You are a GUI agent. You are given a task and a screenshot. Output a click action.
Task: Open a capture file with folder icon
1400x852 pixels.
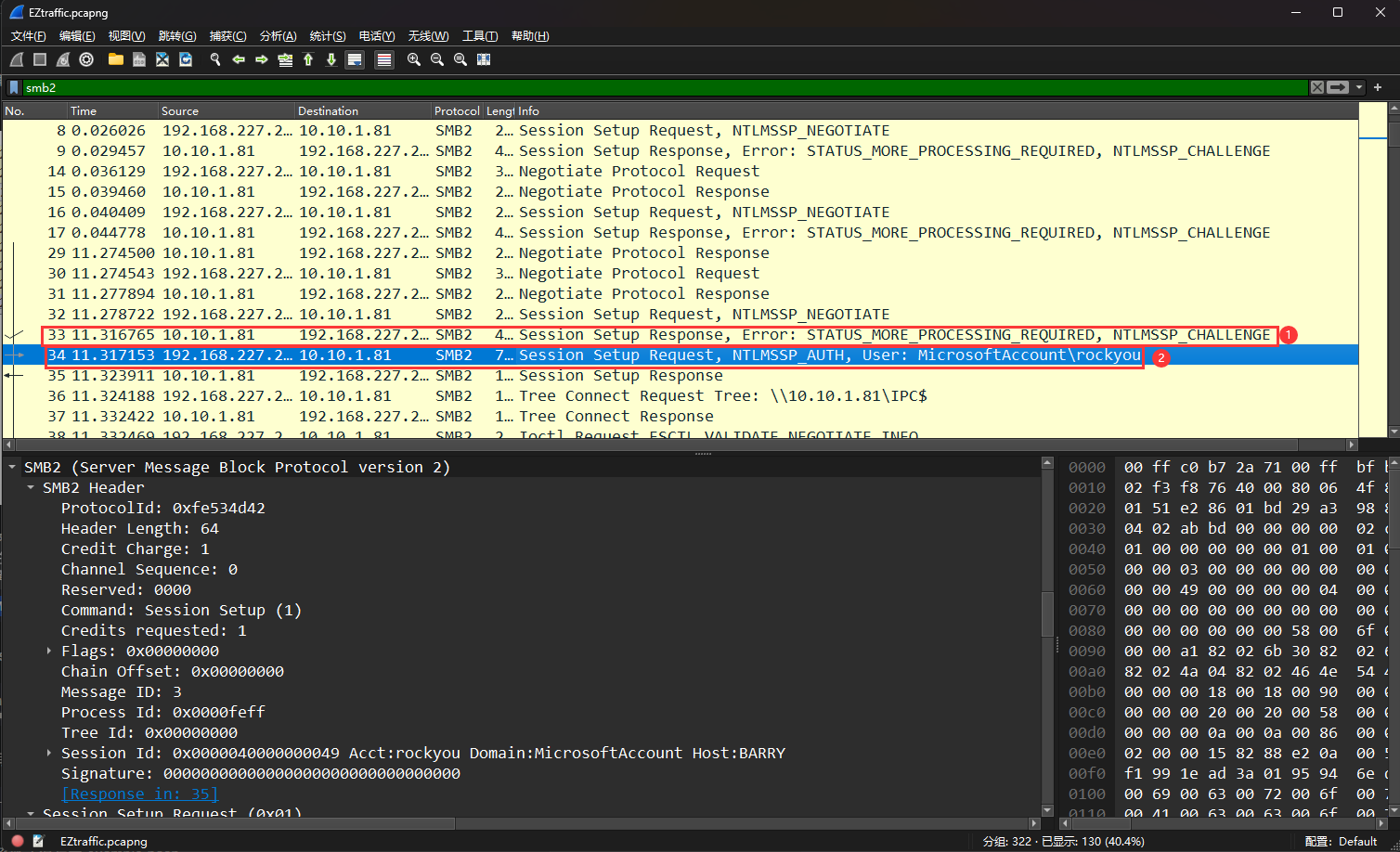[x=116, y=59]
